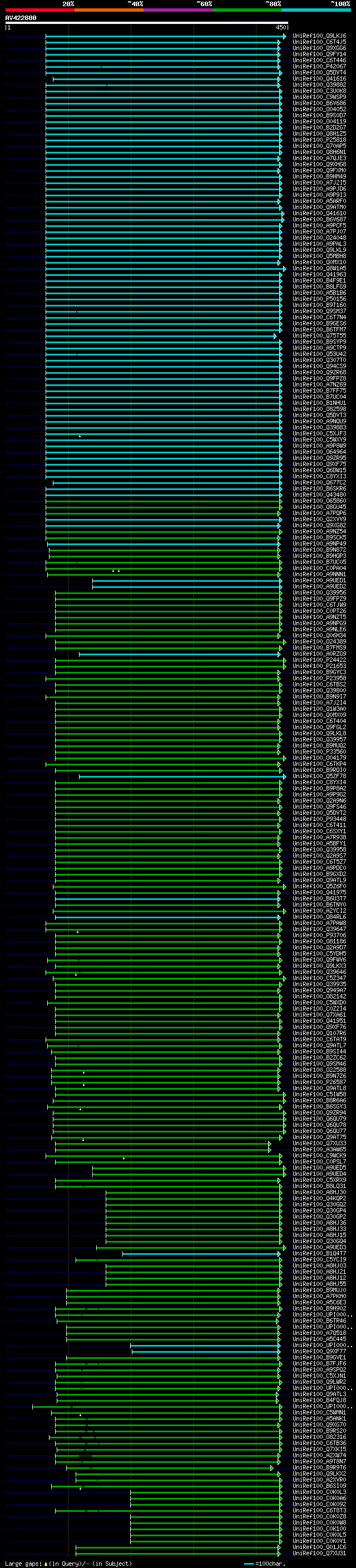
Task: Select the UniRef100_Q0MX09 label
Action: [x=319, y=715]
